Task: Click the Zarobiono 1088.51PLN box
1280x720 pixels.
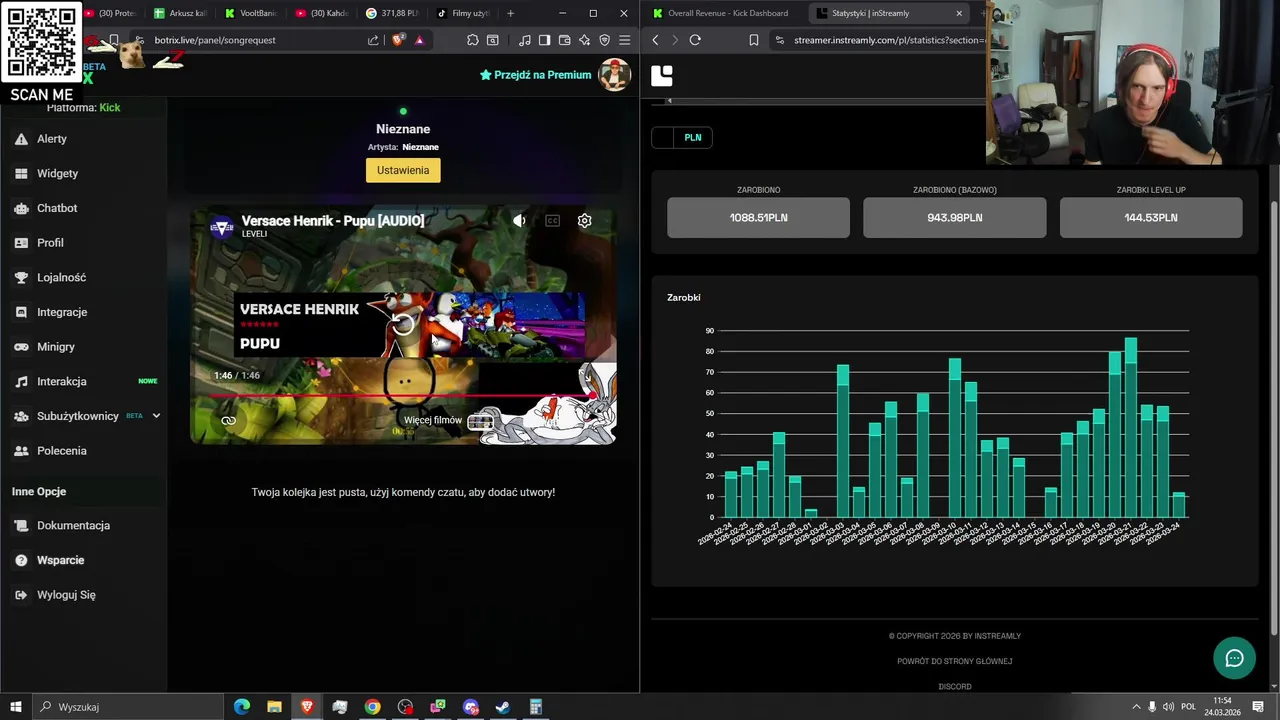Action: pos(758,217)
